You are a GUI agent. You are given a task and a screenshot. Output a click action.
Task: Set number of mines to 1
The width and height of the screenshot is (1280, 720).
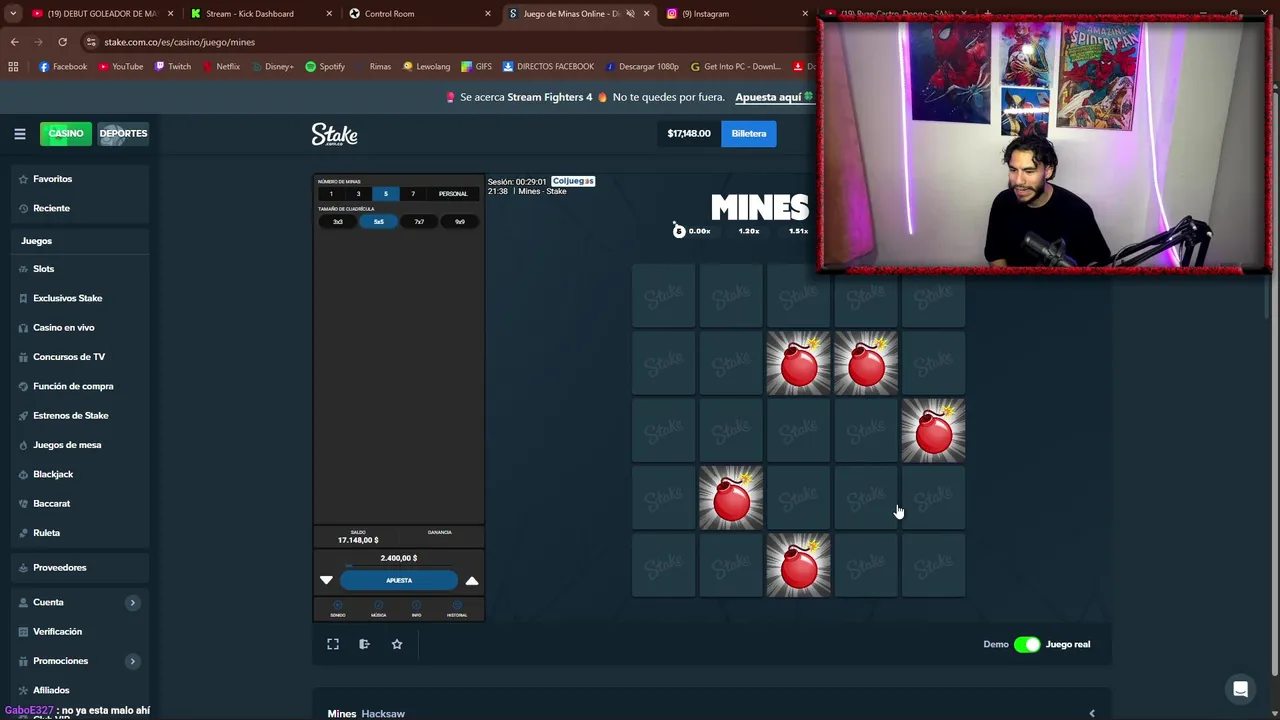point(331,194)
